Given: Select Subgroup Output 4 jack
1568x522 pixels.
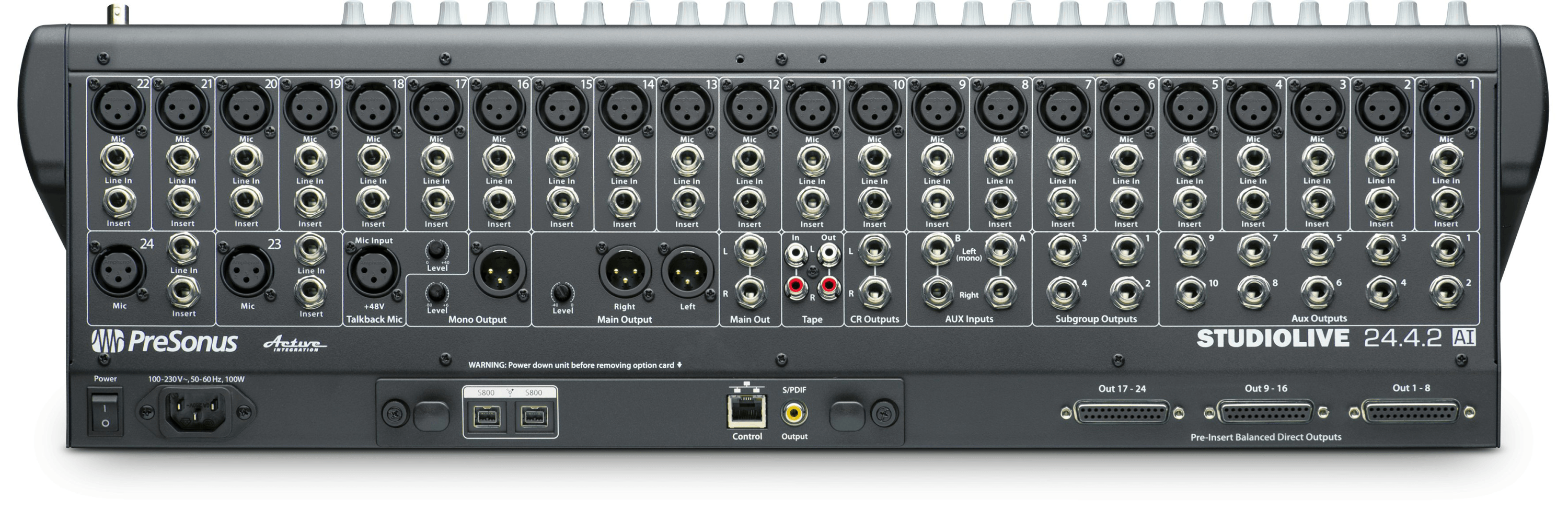Looking at the screenshot, I should (1064, 292).
